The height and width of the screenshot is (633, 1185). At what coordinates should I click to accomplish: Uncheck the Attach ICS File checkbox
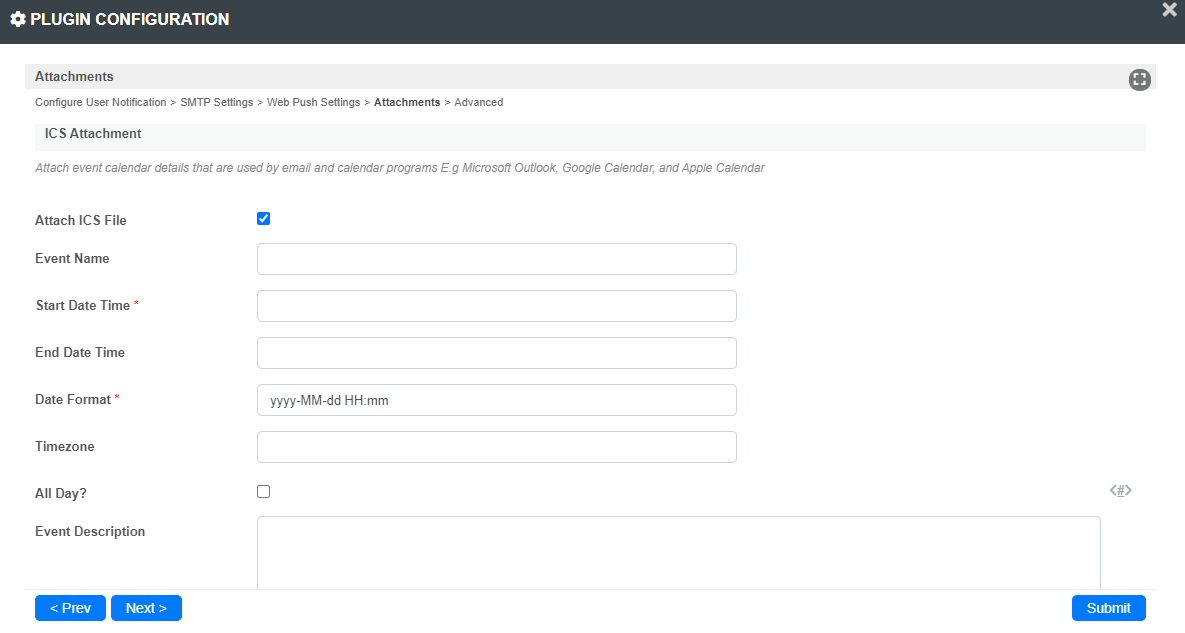(x=263, y=219)
